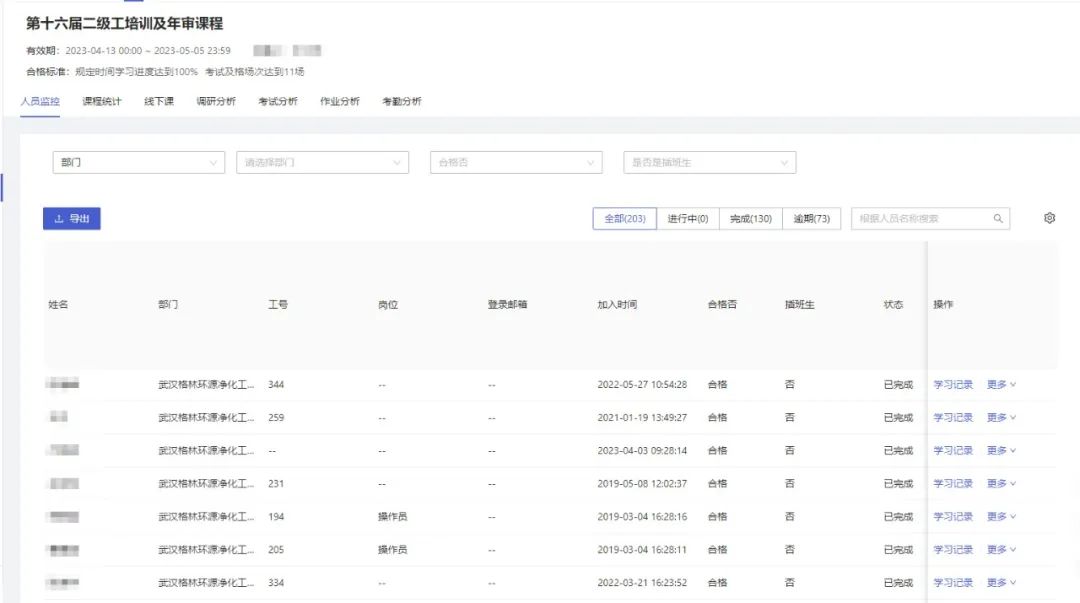Click the 姓名 column header
Viewport: 1080px width, 603px height.
pyautogui.click(x=58, y=305)
